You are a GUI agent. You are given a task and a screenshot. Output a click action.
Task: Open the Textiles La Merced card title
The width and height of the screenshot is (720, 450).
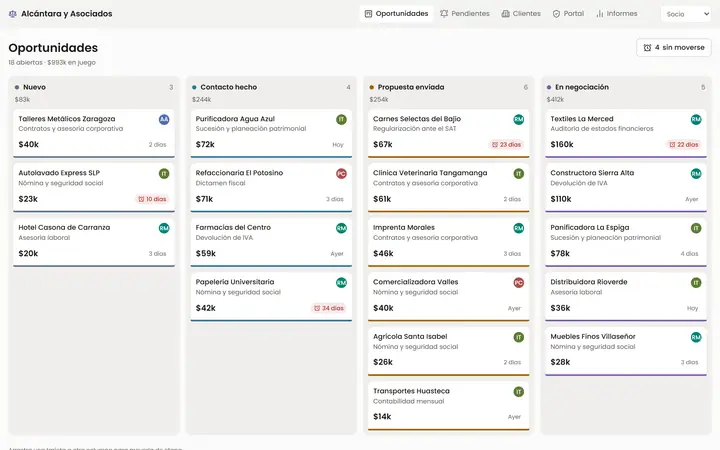pyautogui.click(x=582, y=118)
